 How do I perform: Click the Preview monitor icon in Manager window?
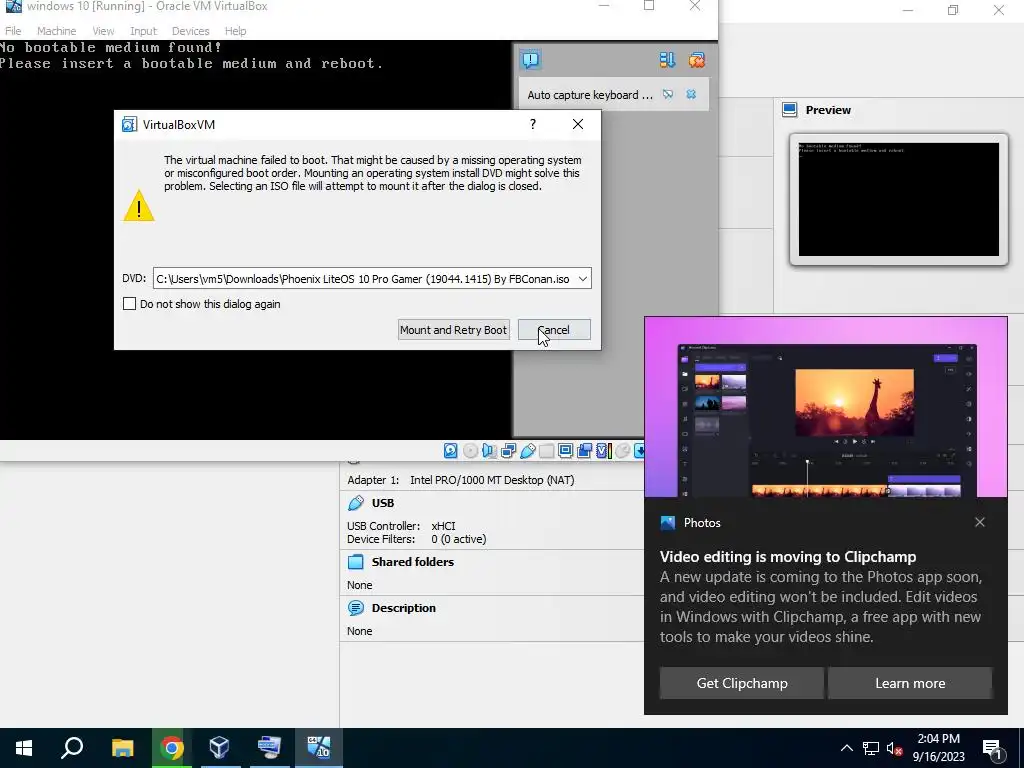(790, 110)
